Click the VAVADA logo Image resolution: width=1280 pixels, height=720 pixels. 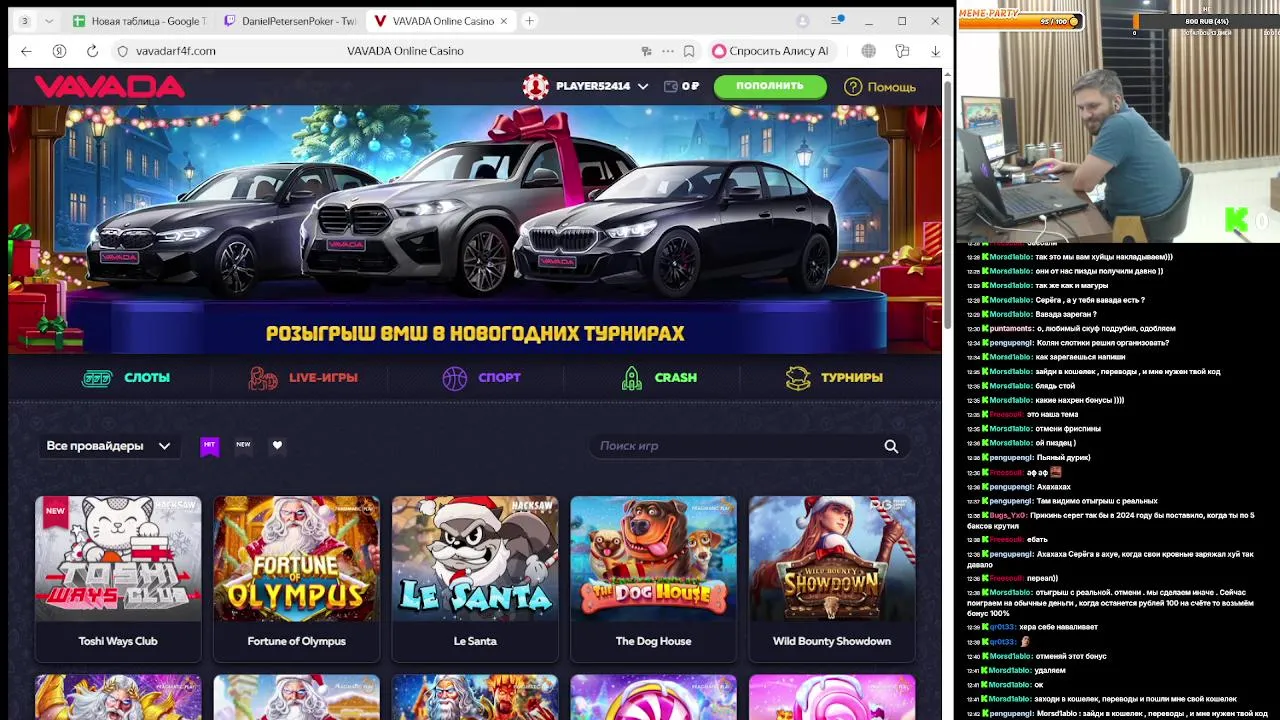click(x=110, y=87)
